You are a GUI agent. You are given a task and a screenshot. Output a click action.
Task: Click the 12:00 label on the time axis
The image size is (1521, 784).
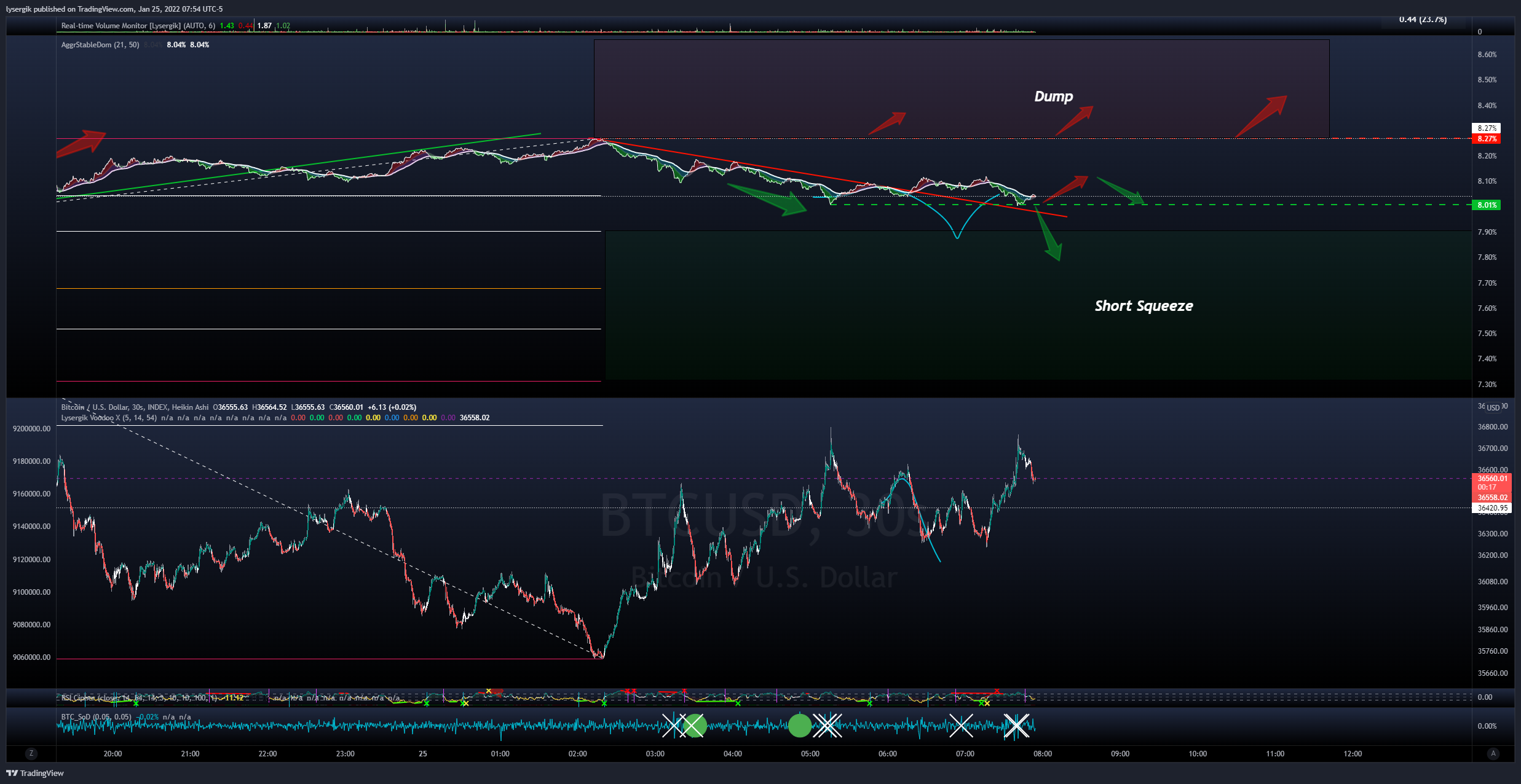(1352, 754)
